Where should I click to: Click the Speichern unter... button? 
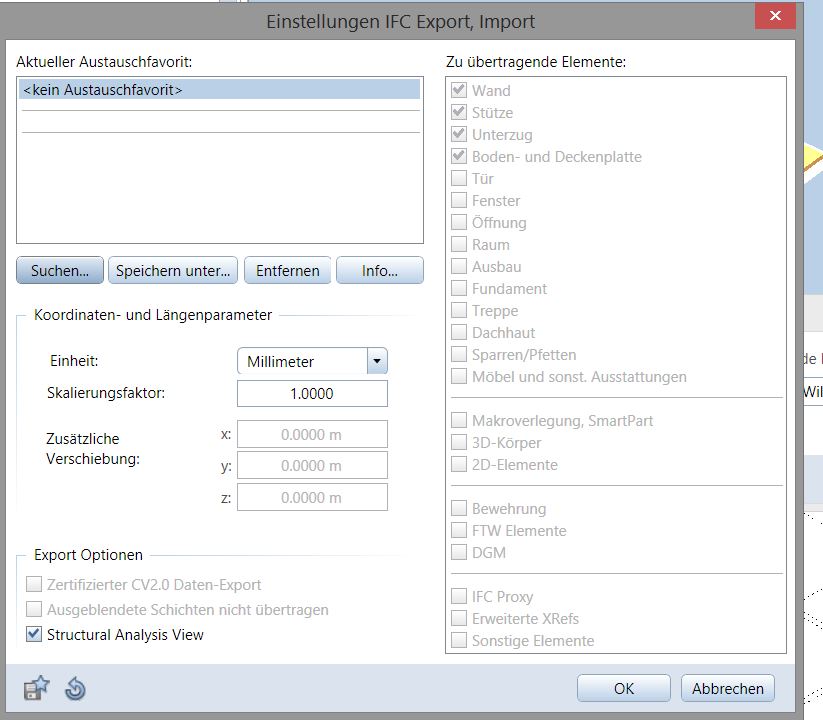click(x=174, y=271)
